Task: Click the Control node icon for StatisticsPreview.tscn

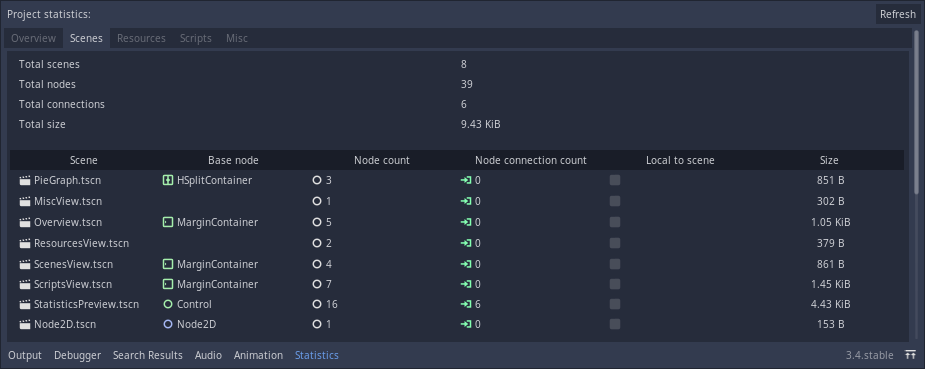Action: (168, 304)
